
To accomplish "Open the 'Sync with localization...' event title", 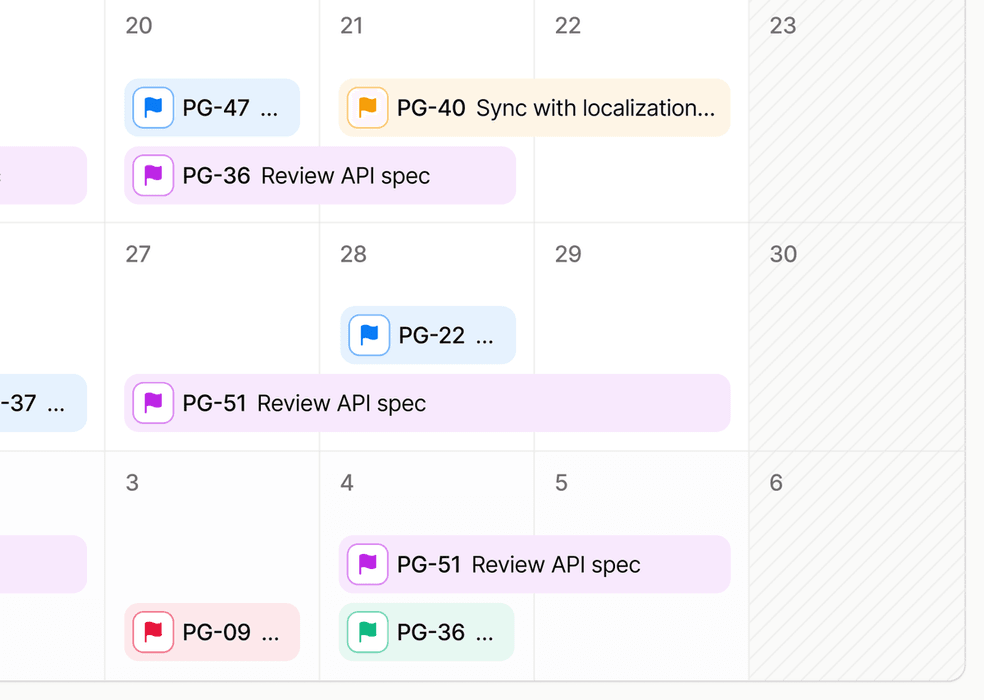I will point(595,108).
